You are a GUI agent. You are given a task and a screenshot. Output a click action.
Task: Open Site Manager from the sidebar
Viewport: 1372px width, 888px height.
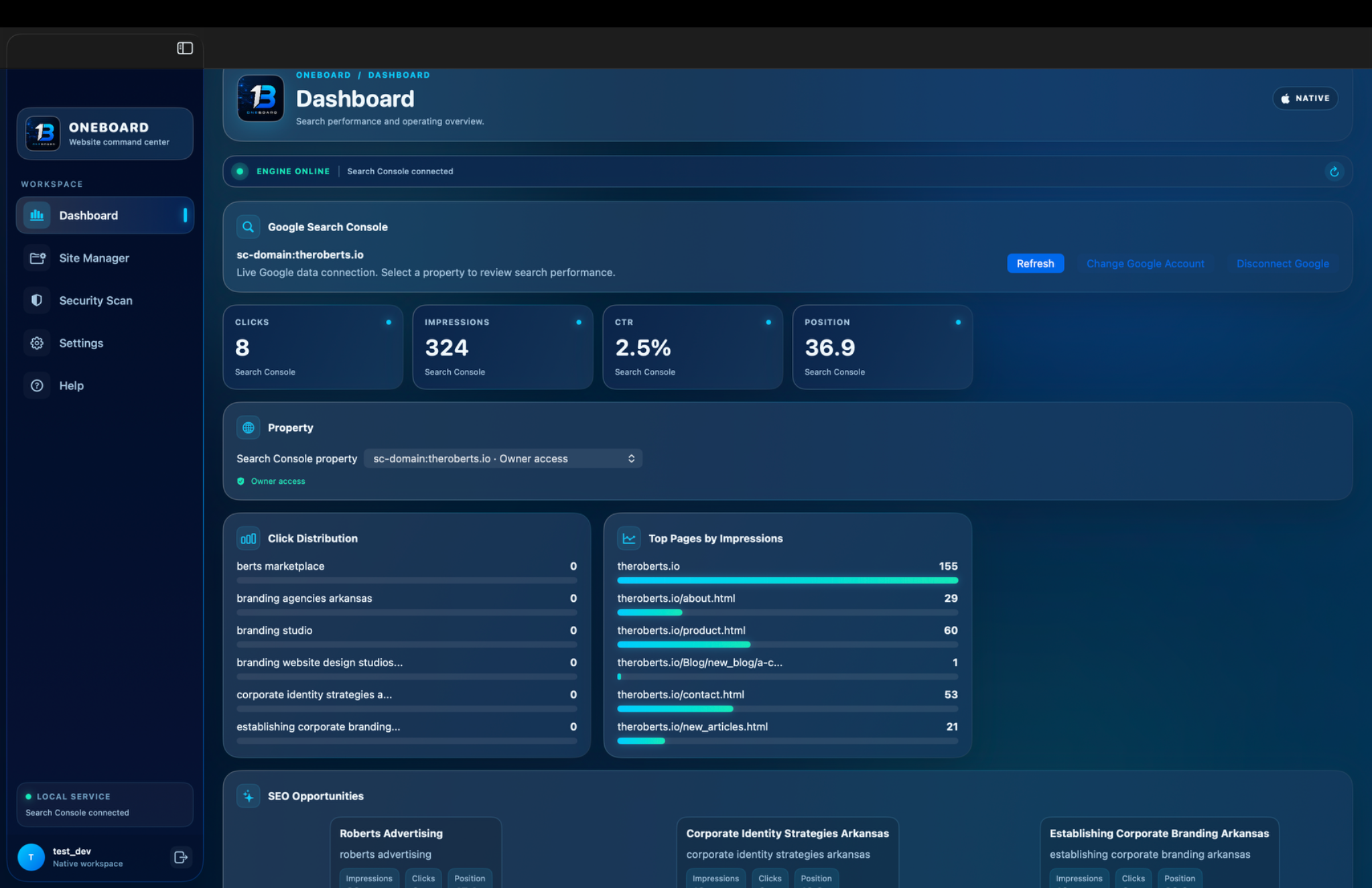coord(105,258)
